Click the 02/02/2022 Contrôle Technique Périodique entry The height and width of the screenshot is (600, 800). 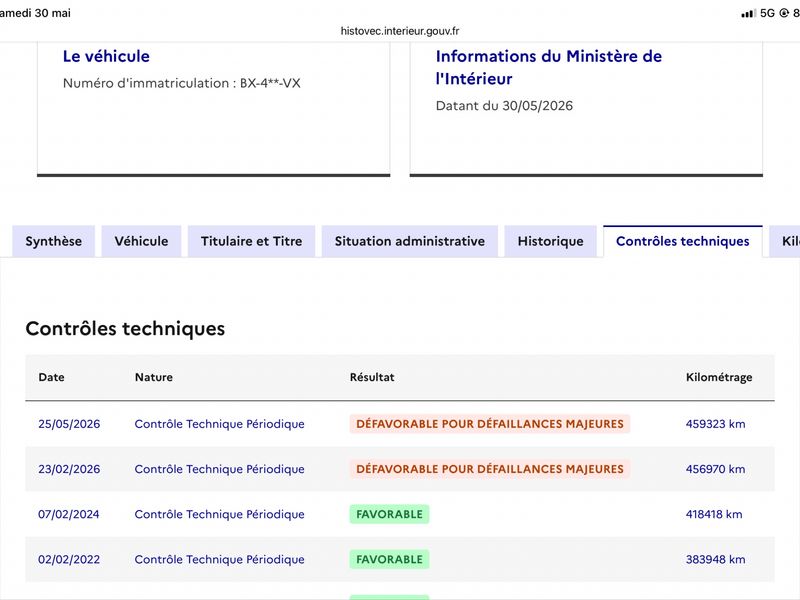click(x=219, y=559)
